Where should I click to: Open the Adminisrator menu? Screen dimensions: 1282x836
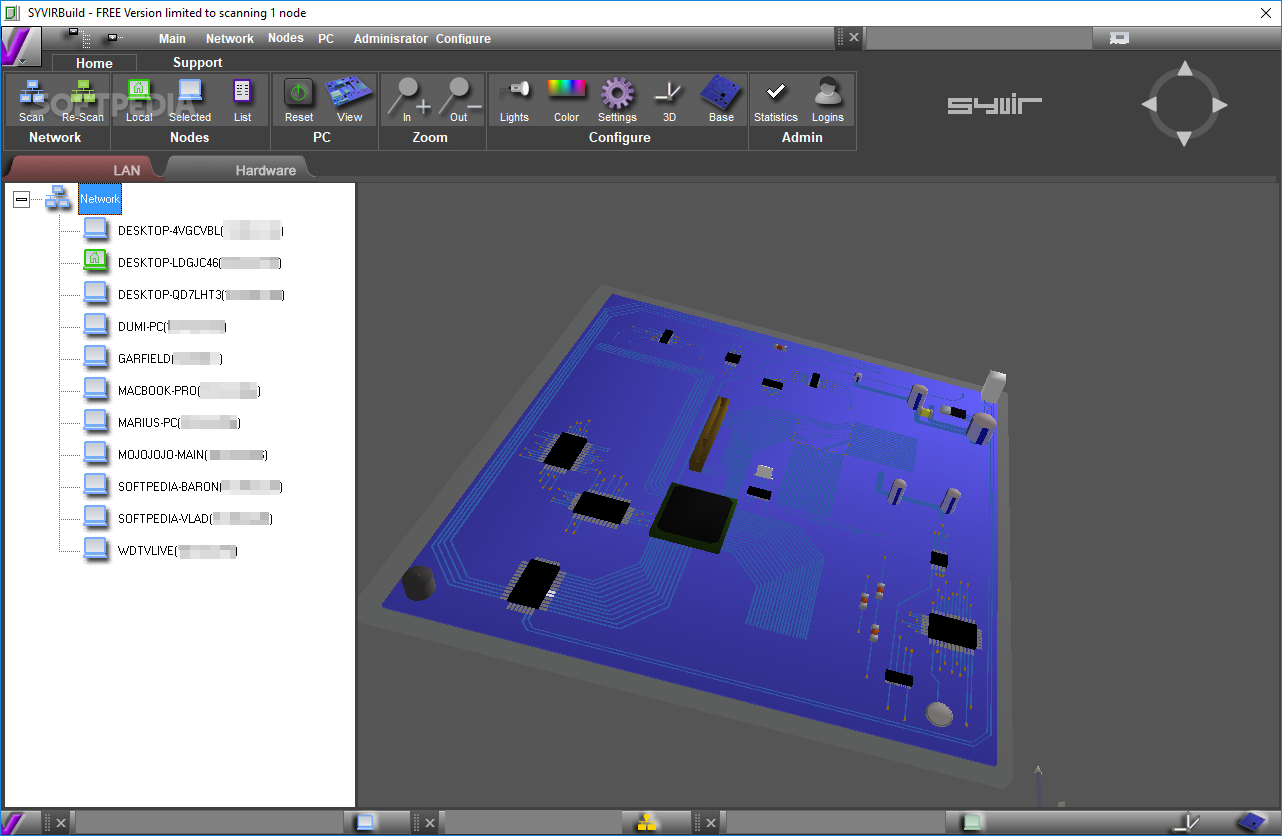390,39
